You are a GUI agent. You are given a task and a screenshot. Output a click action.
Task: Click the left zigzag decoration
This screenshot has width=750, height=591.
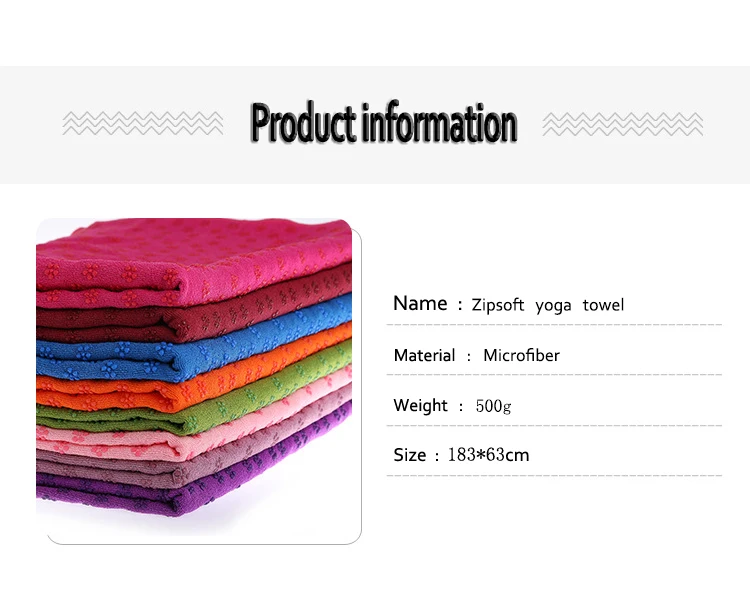click(143, 123)
